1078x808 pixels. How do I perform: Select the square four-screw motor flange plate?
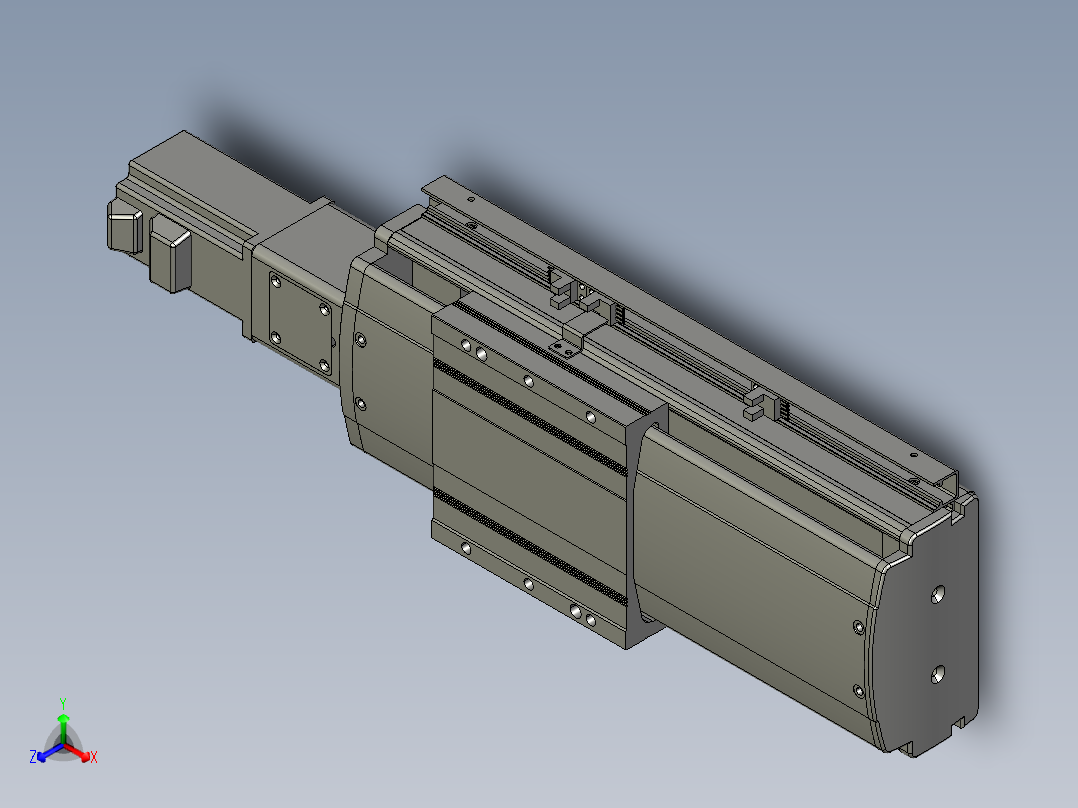pos(300,323)
